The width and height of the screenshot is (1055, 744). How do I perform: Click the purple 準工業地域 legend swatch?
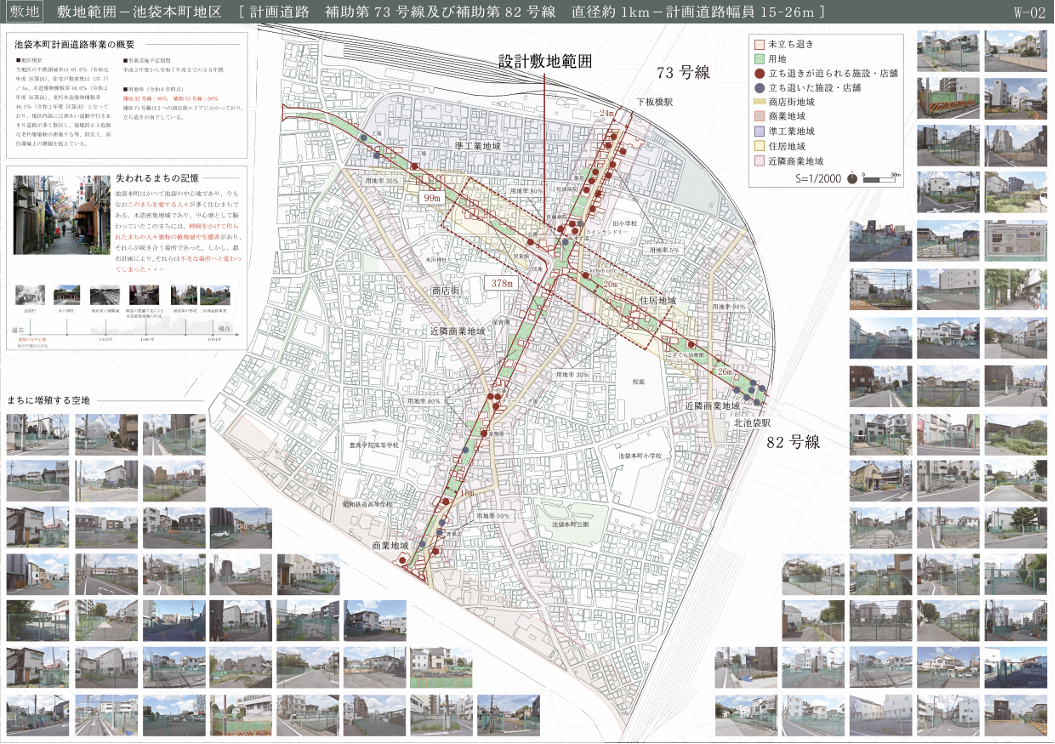(x=759, y=131)
